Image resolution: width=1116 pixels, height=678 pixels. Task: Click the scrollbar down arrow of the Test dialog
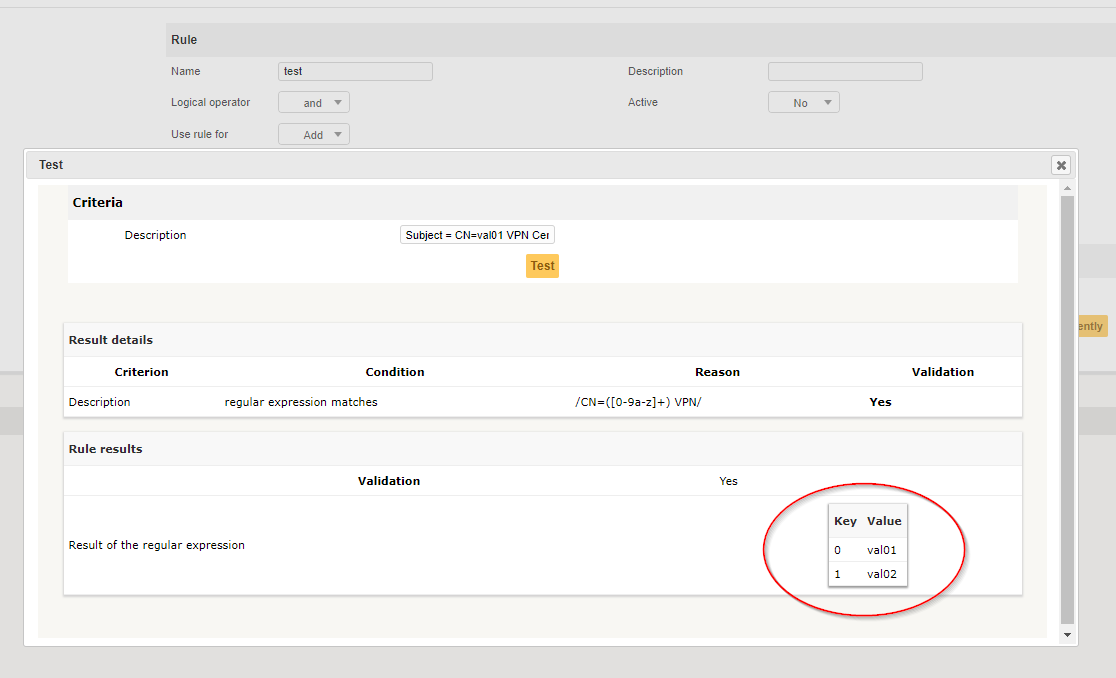click(x=1067, y=634)
